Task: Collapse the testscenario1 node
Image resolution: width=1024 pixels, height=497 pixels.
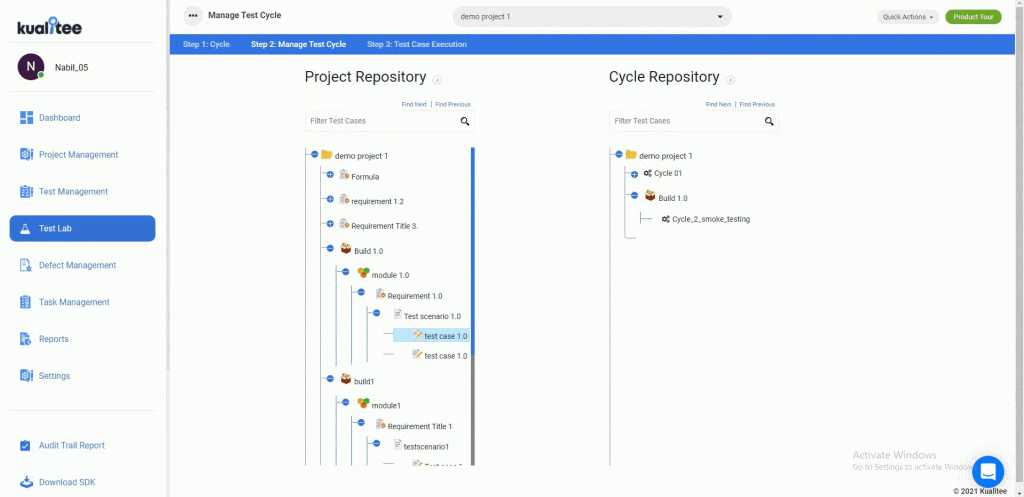Action: tap(377, 443)
